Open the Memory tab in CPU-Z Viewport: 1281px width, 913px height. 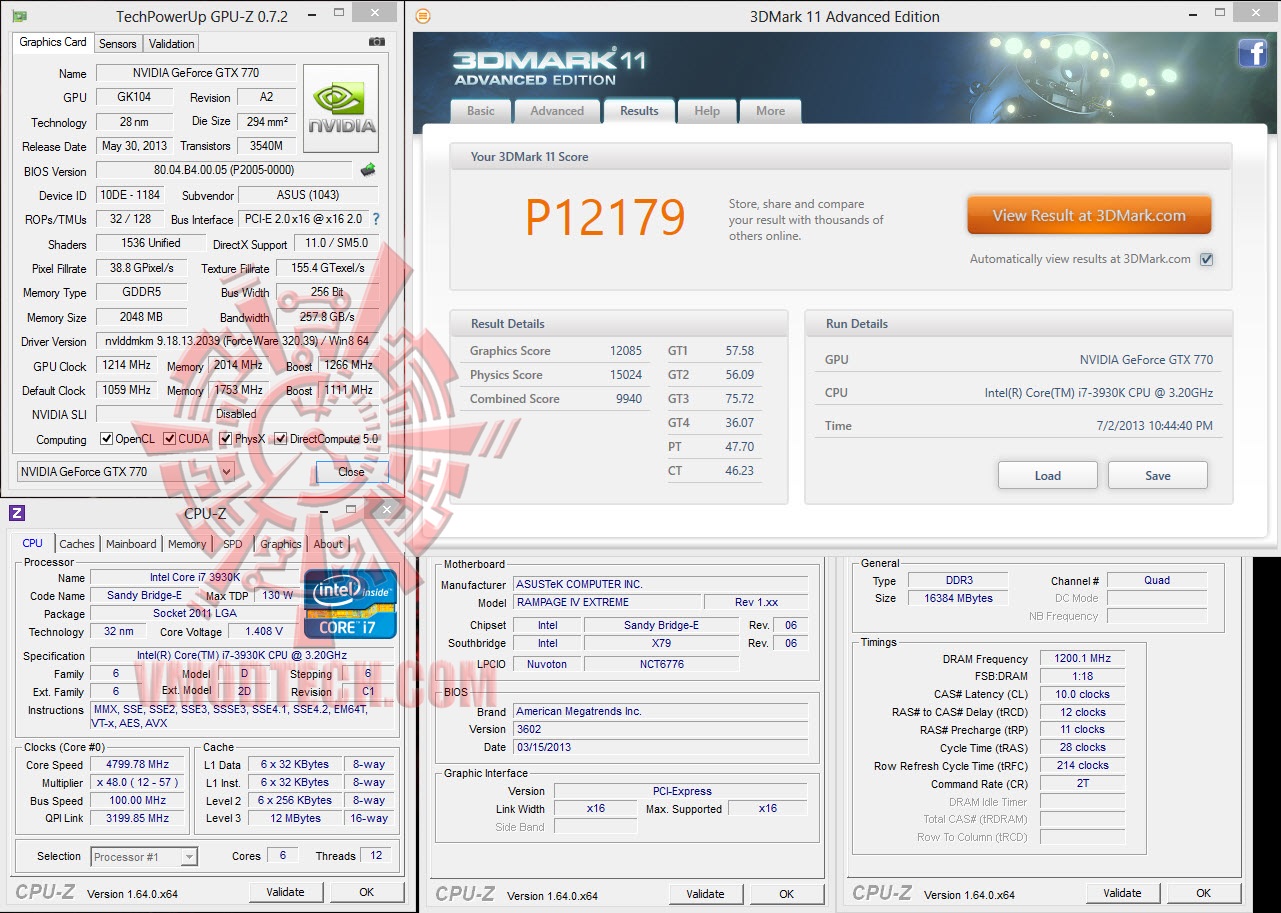point(187,544)
